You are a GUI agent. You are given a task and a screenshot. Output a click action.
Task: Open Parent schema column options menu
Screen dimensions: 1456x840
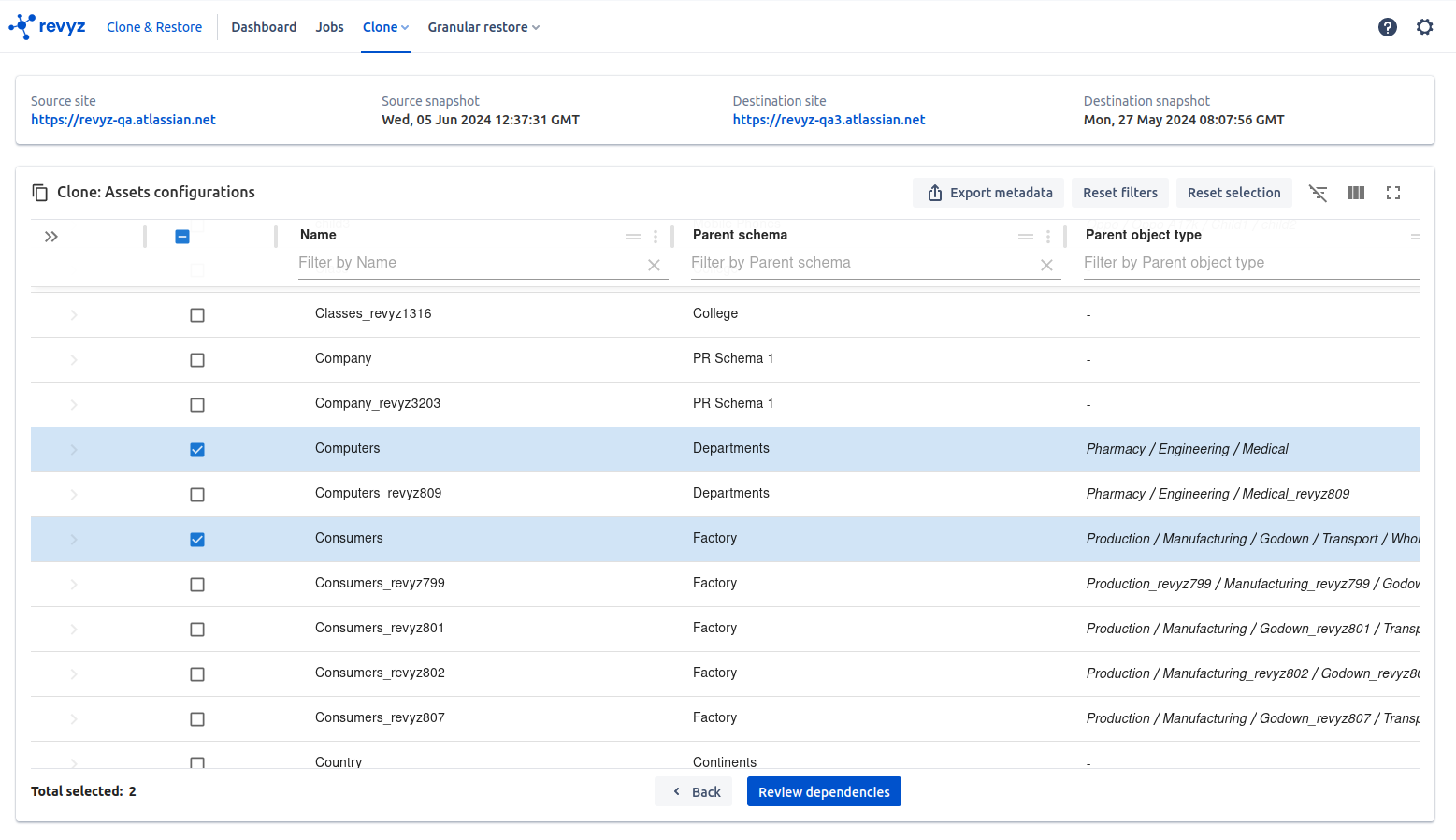[x=1048, y=237]
